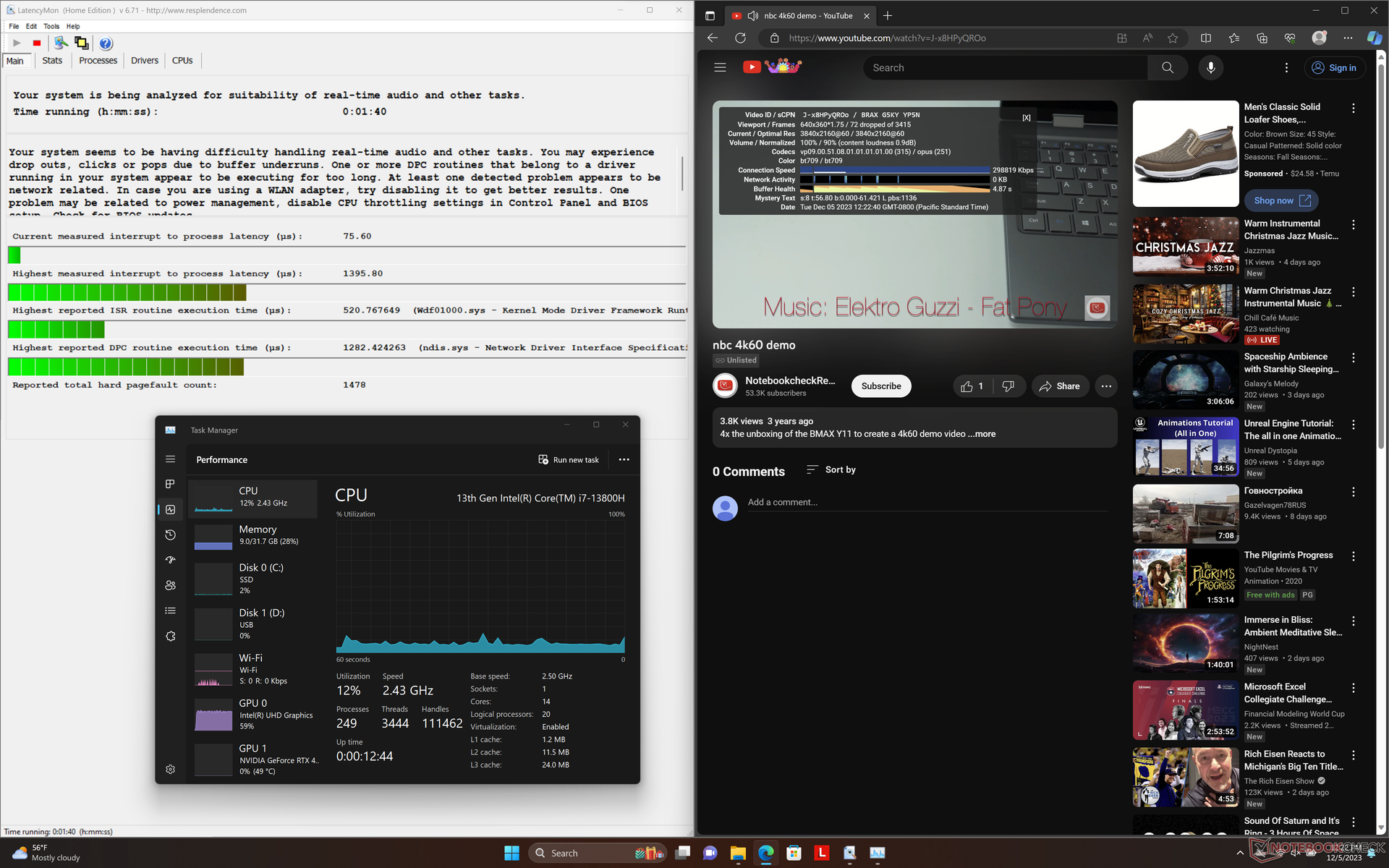
Task: Click Run new task in Task Manager
Action: point(569,460)
